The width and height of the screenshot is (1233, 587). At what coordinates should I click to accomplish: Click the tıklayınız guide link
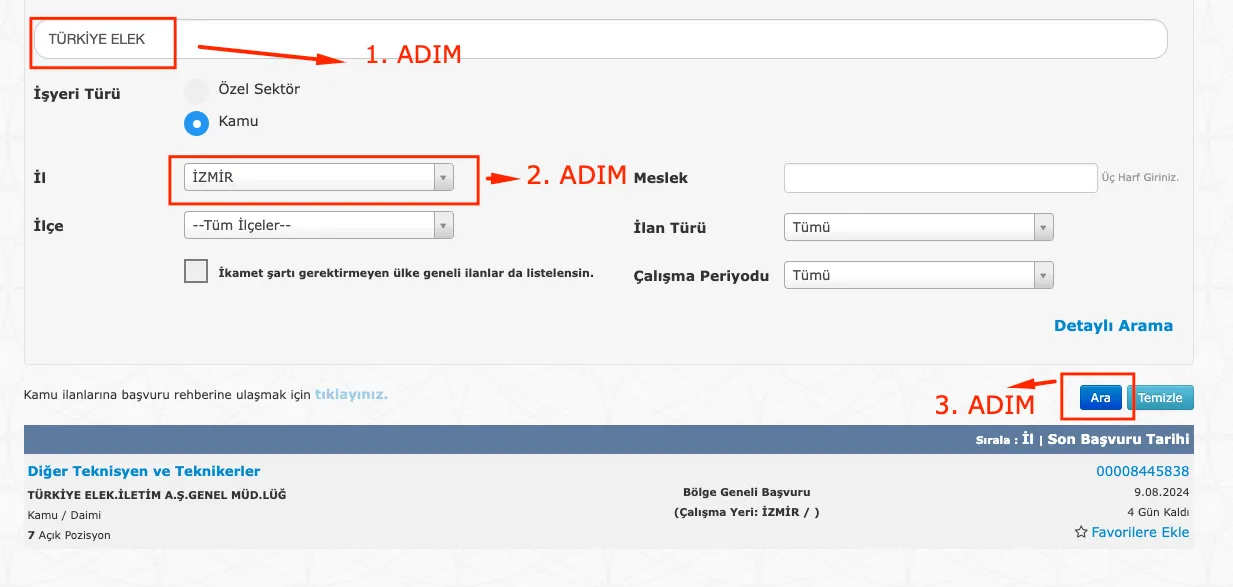pos(351,394)
